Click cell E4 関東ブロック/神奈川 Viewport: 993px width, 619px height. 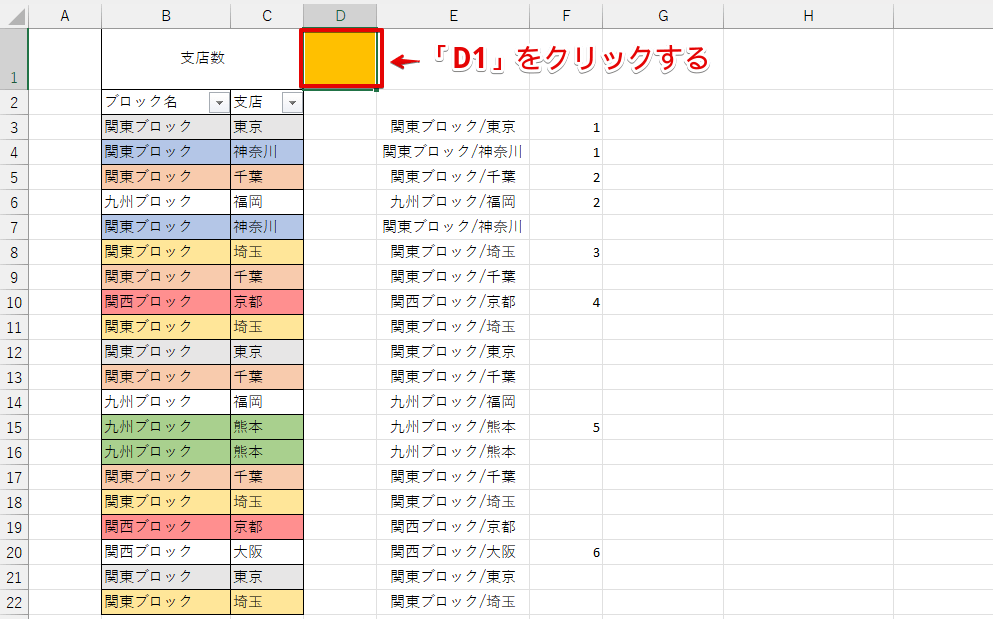click(x=453, y=152)
